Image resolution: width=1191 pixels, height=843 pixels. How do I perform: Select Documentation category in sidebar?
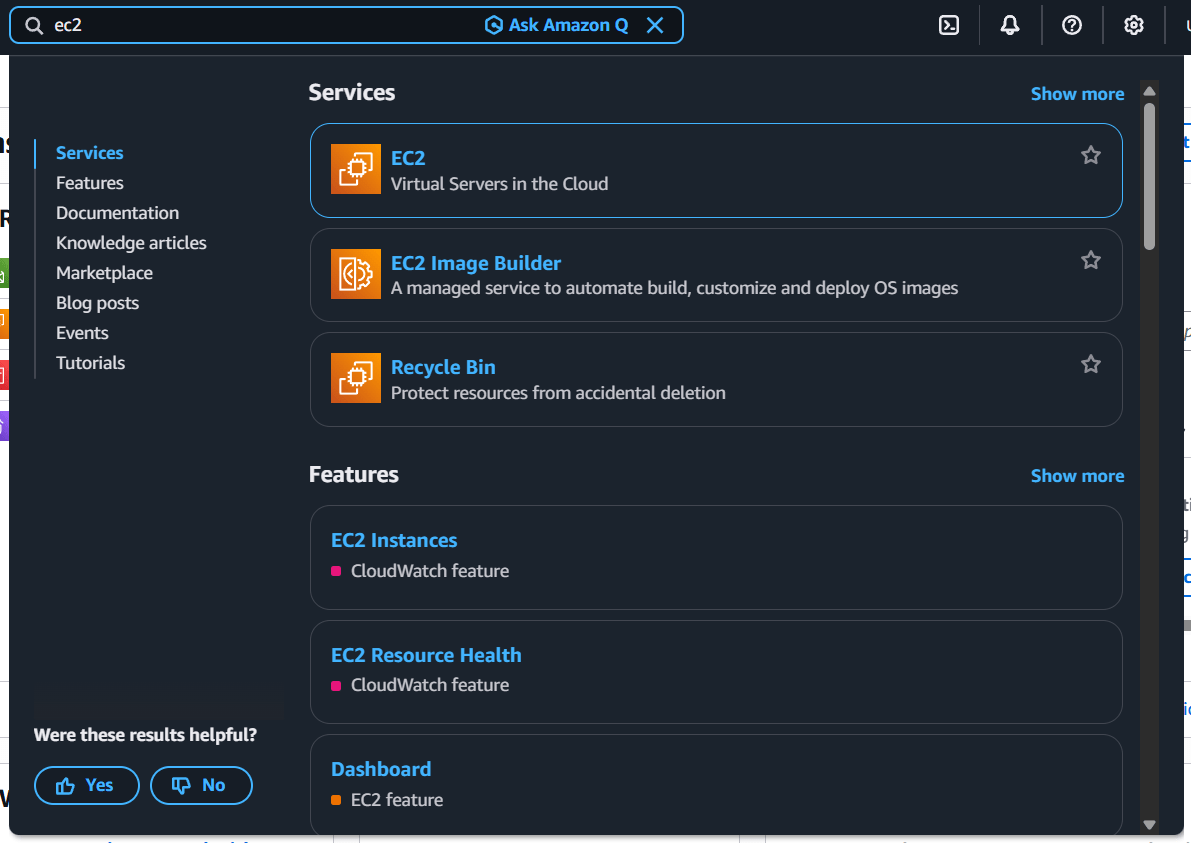[118, 213]
